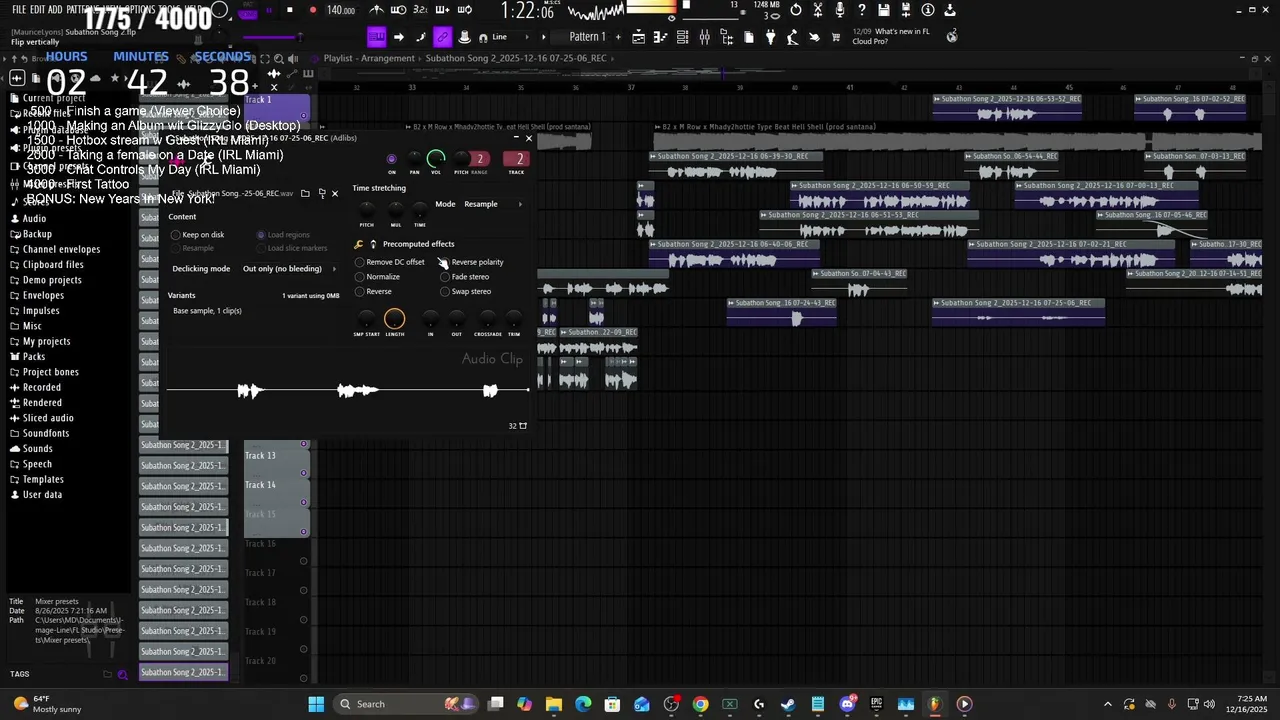Open the EDIT menu
This screenshot has width=1280, height=720.
point(39,9)
